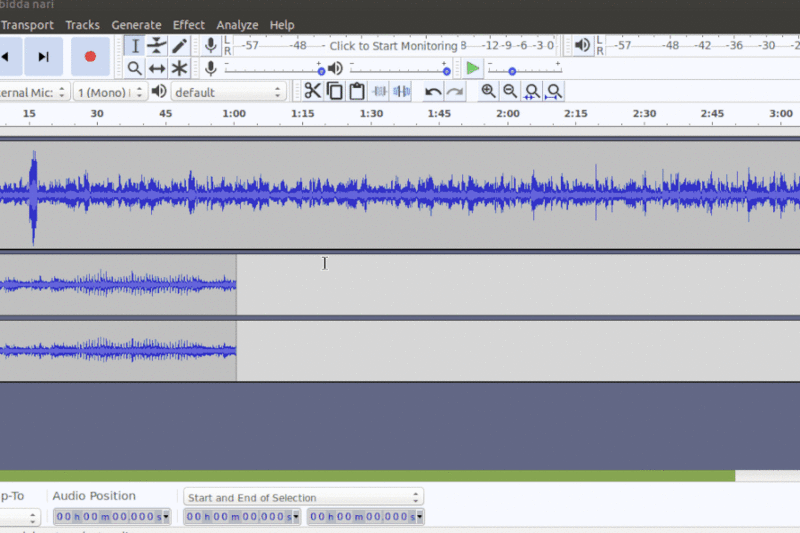800x533 pixels.
Task: Click the Redo arrow
Action: click(455, 91)
